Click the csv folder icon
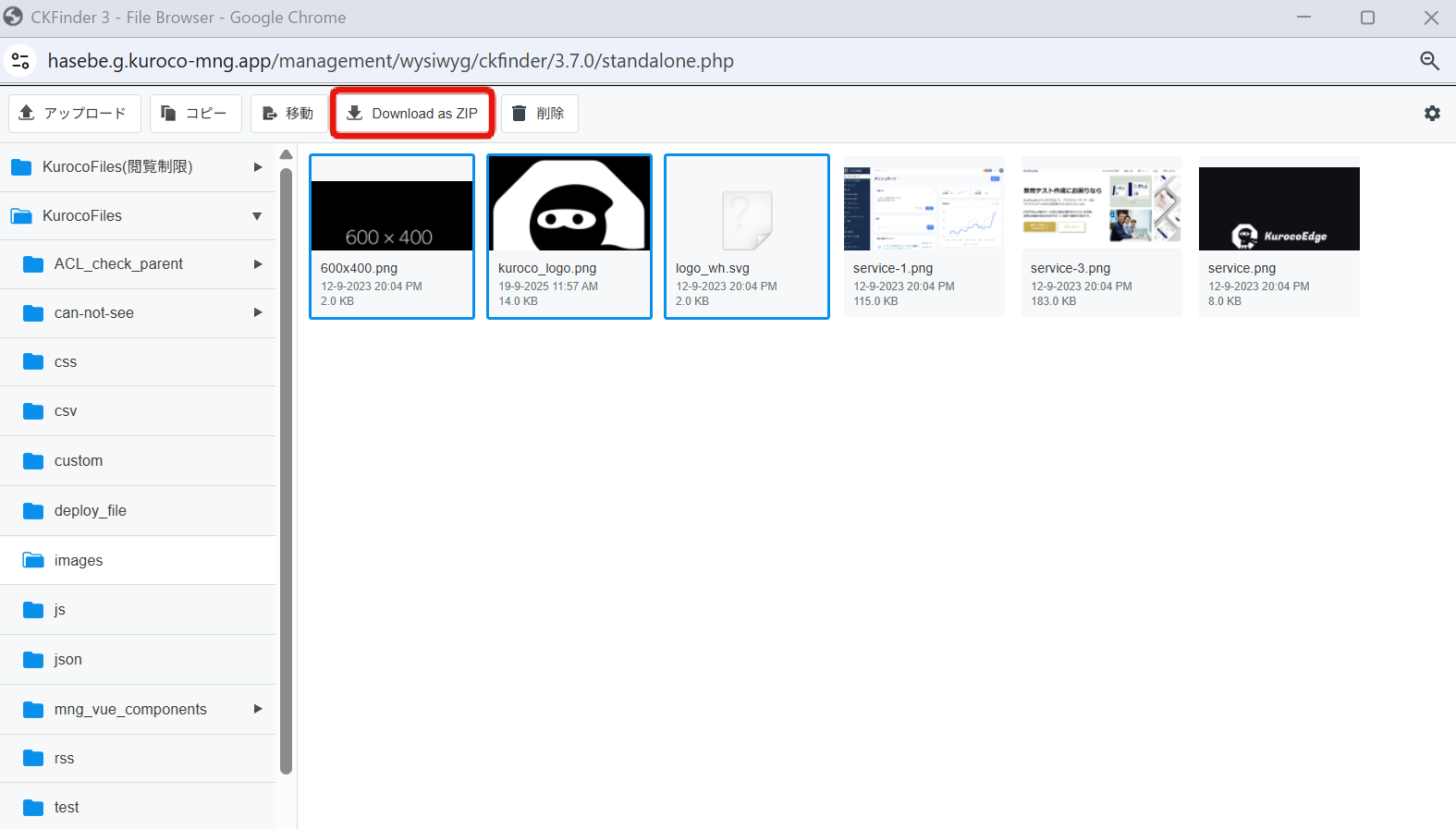The width and height of the screenshot is (1456, 829). click(x=33, y=410)
